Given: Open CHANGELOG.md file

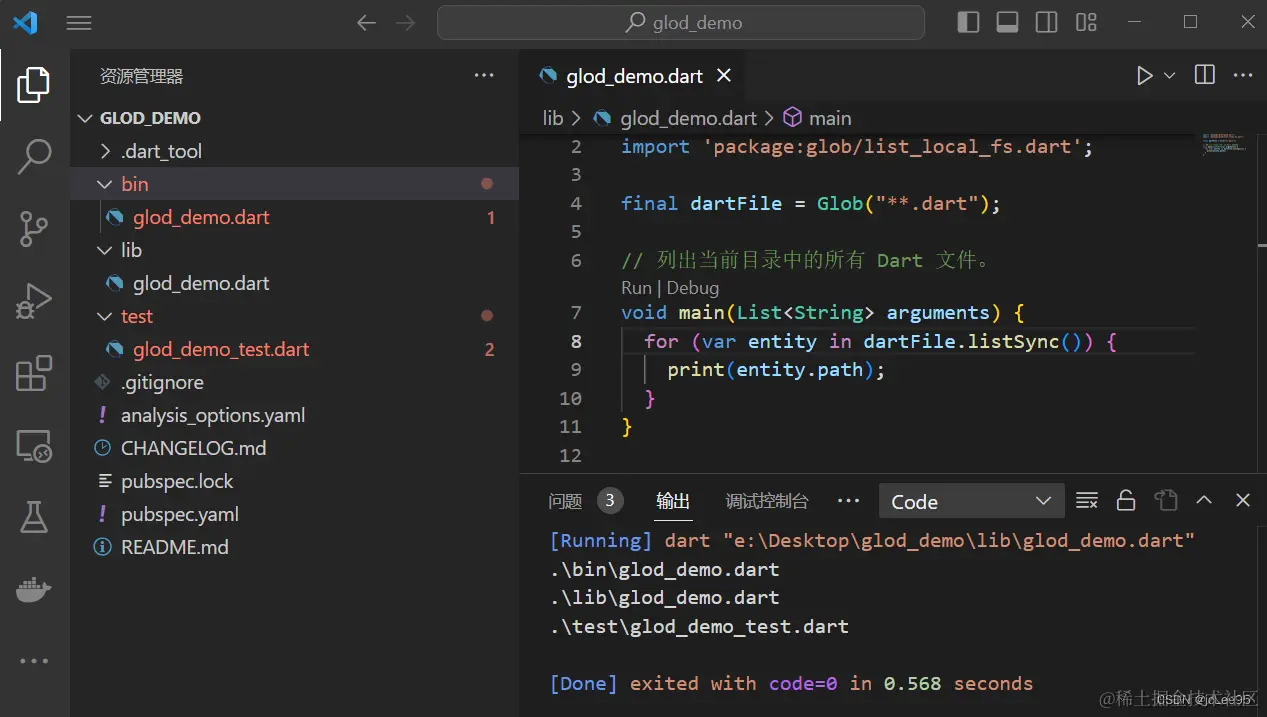Looking at the screenshot, I should [x=294, y=448].
